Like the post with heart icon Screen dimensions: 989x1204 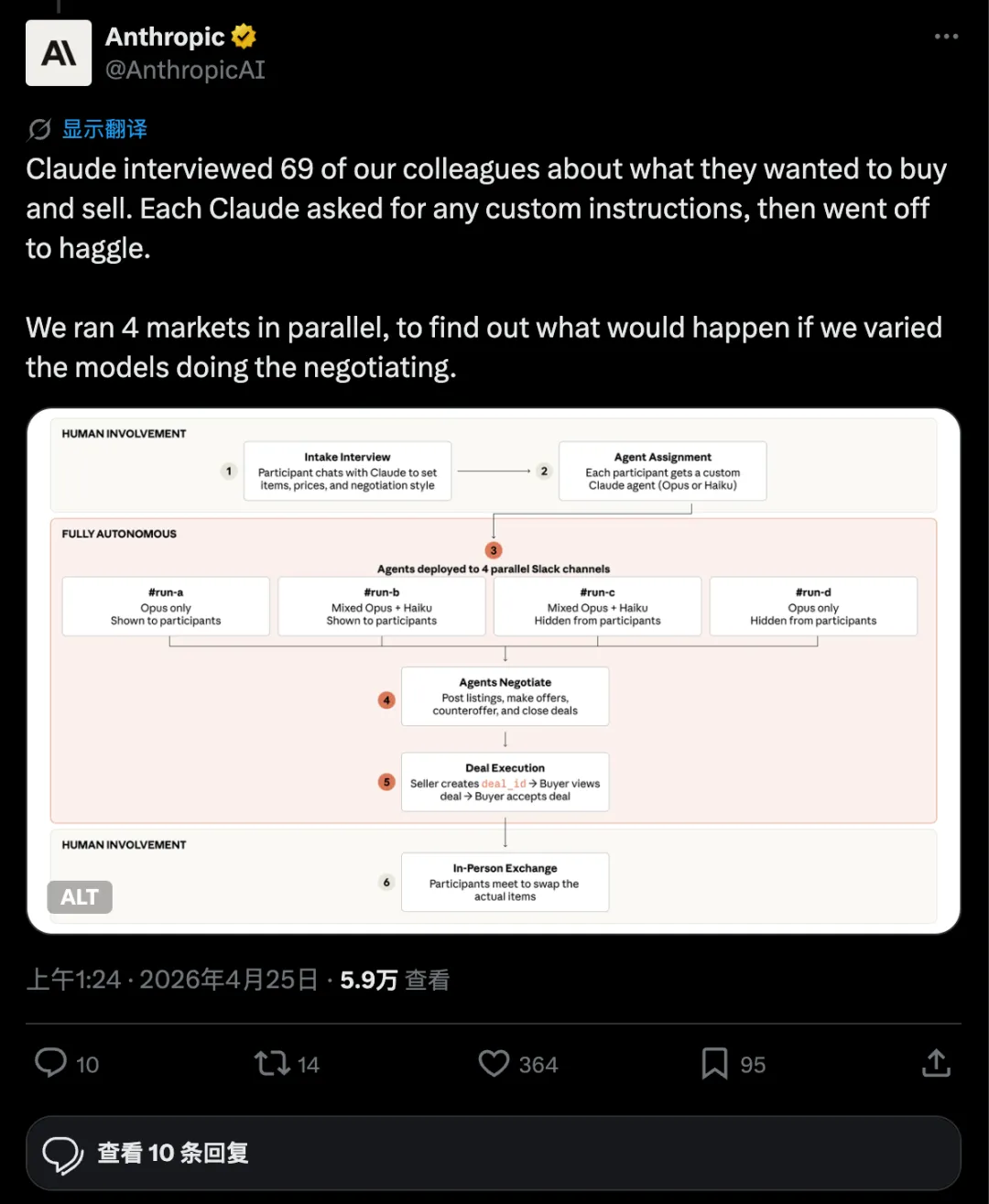pos(494,1063)
